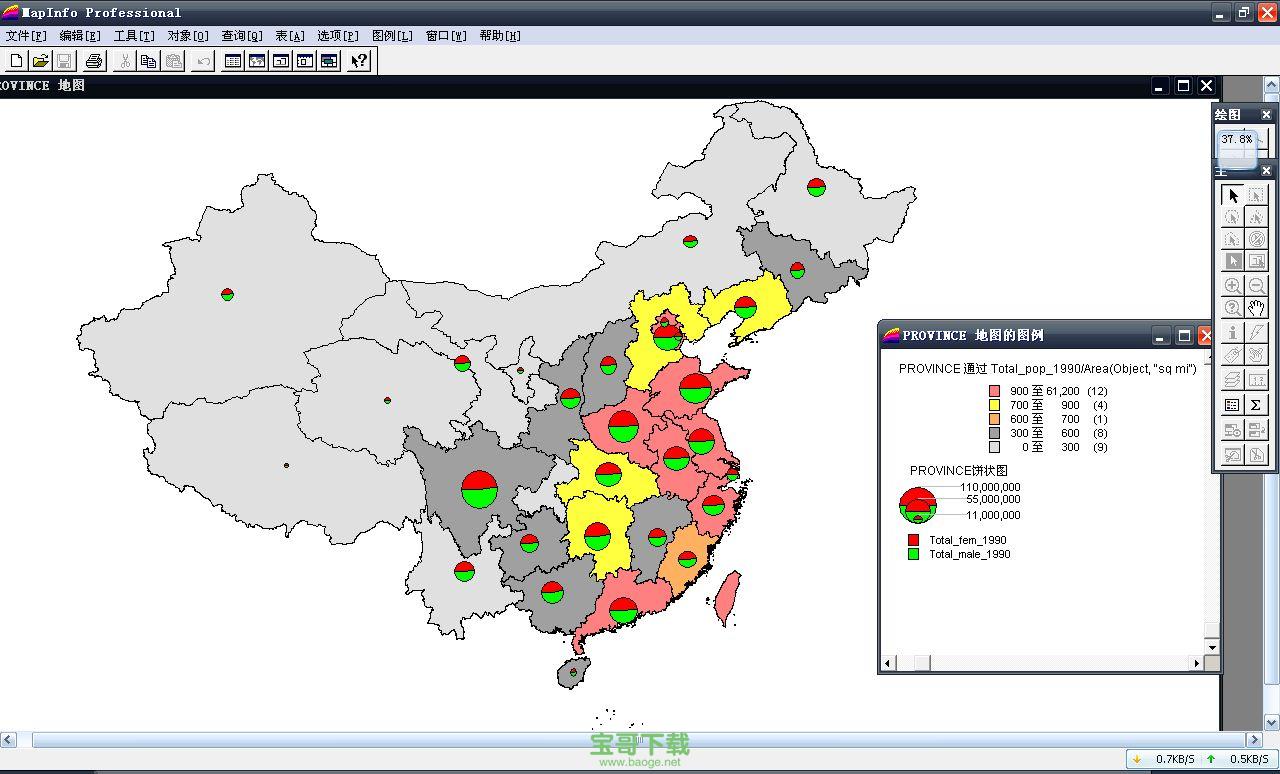Click the 37.8% zoom value field
The image size is (1280, 774).
1236,140
